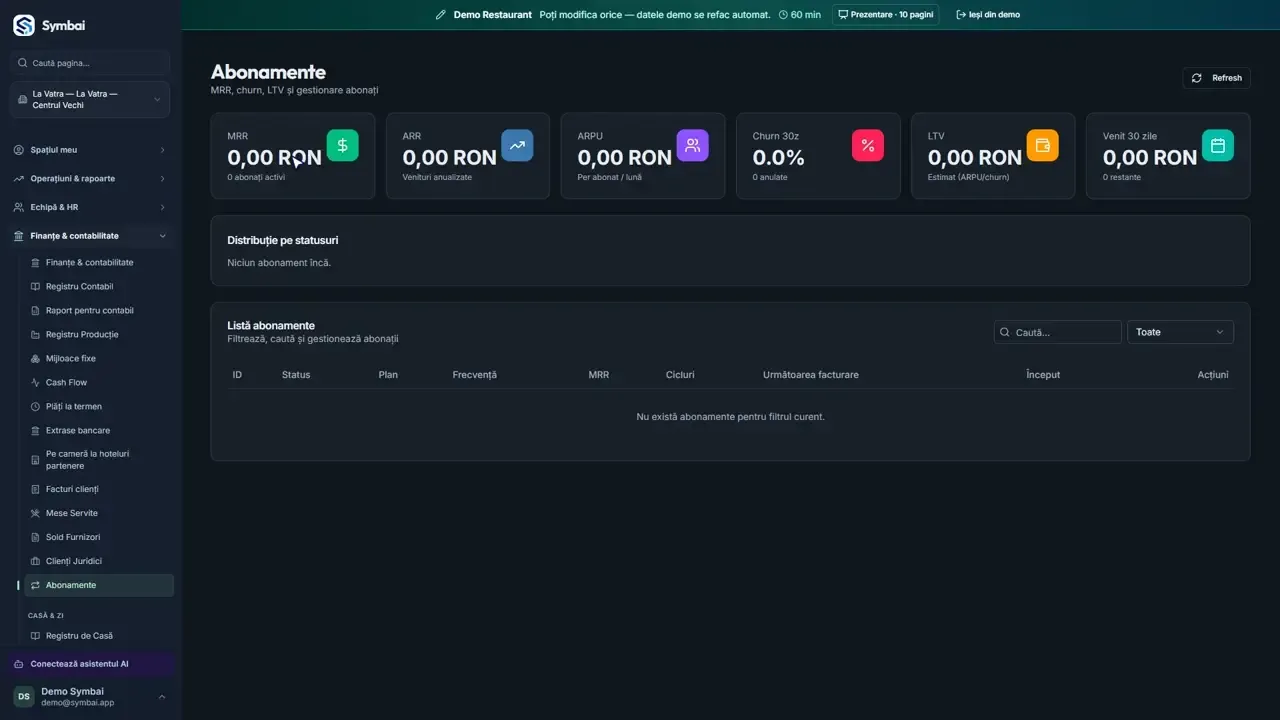Click the pencil icon beside Demo Restaurant
This screenshot has width=1280, height=720.
tap(441, 15)
